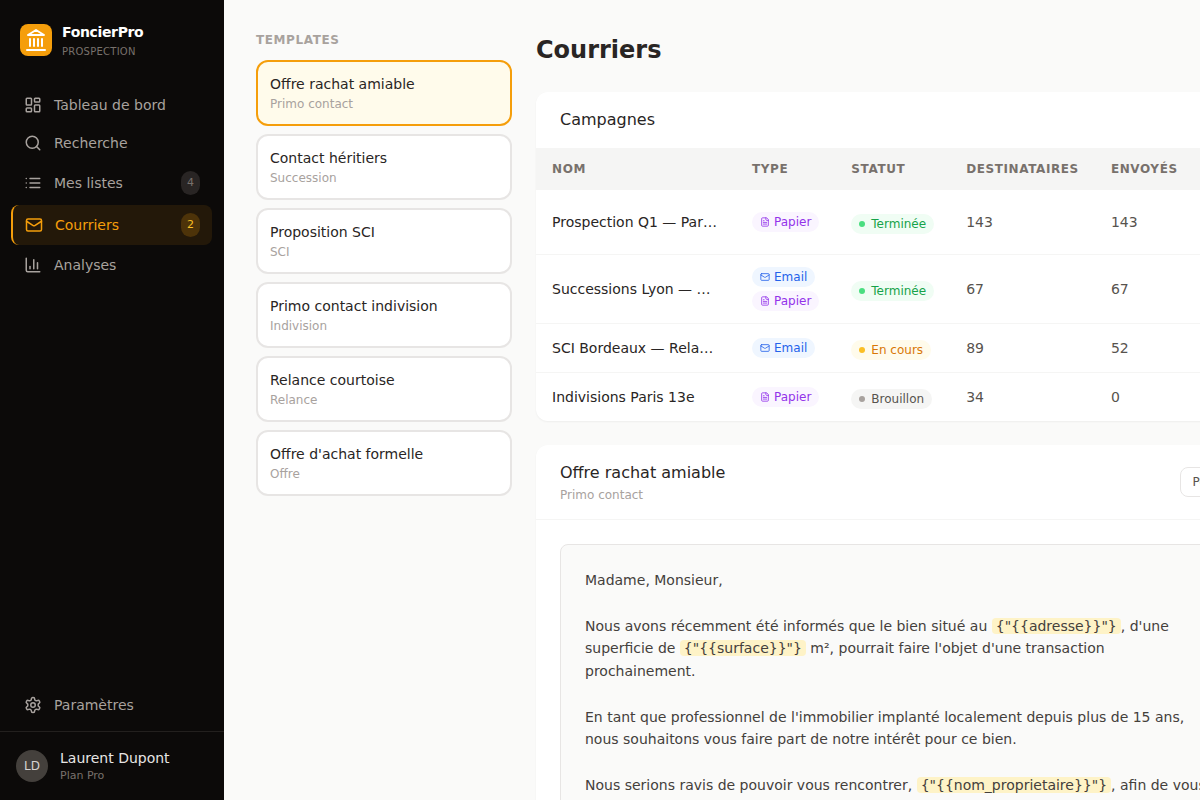
Task: Open Paramètres settings
Action: coord(112,705)
